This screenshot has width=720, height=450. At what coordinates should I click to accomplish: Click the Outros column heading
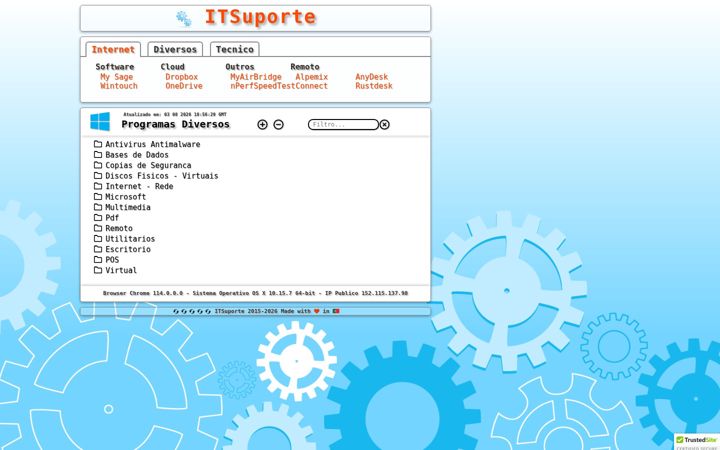(240, 67)
